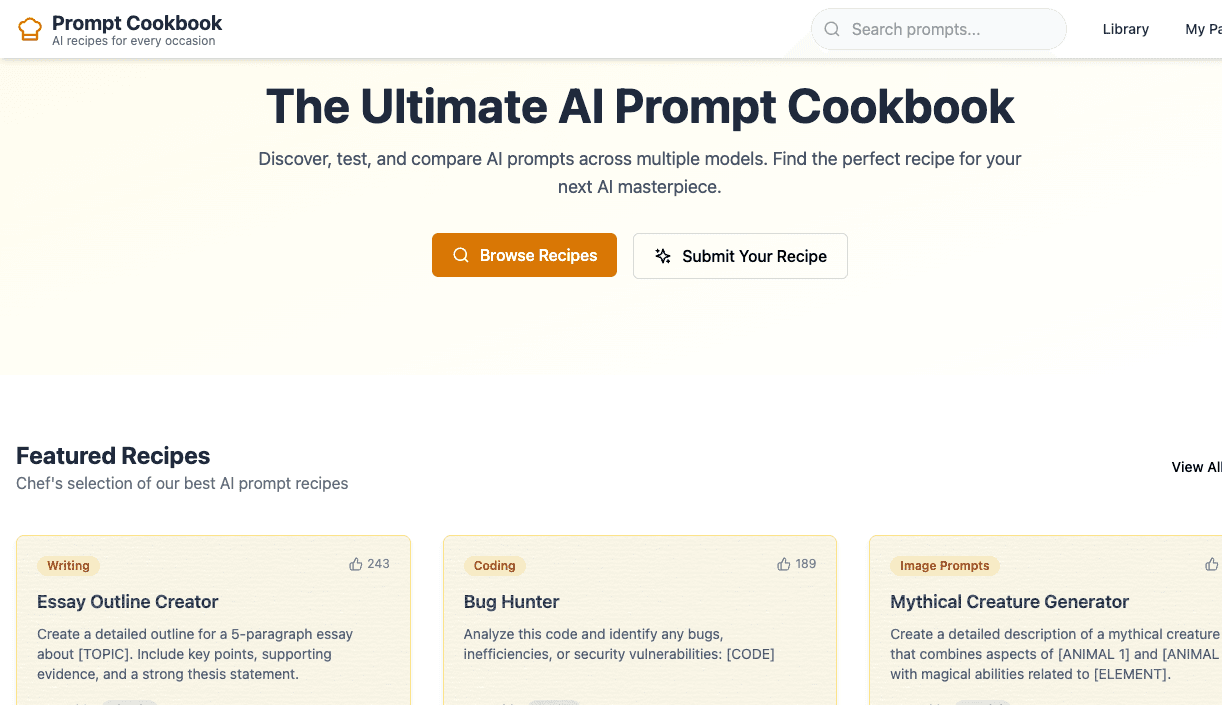
Task: Click the Browse Recipes button
Action: point(524,255)
